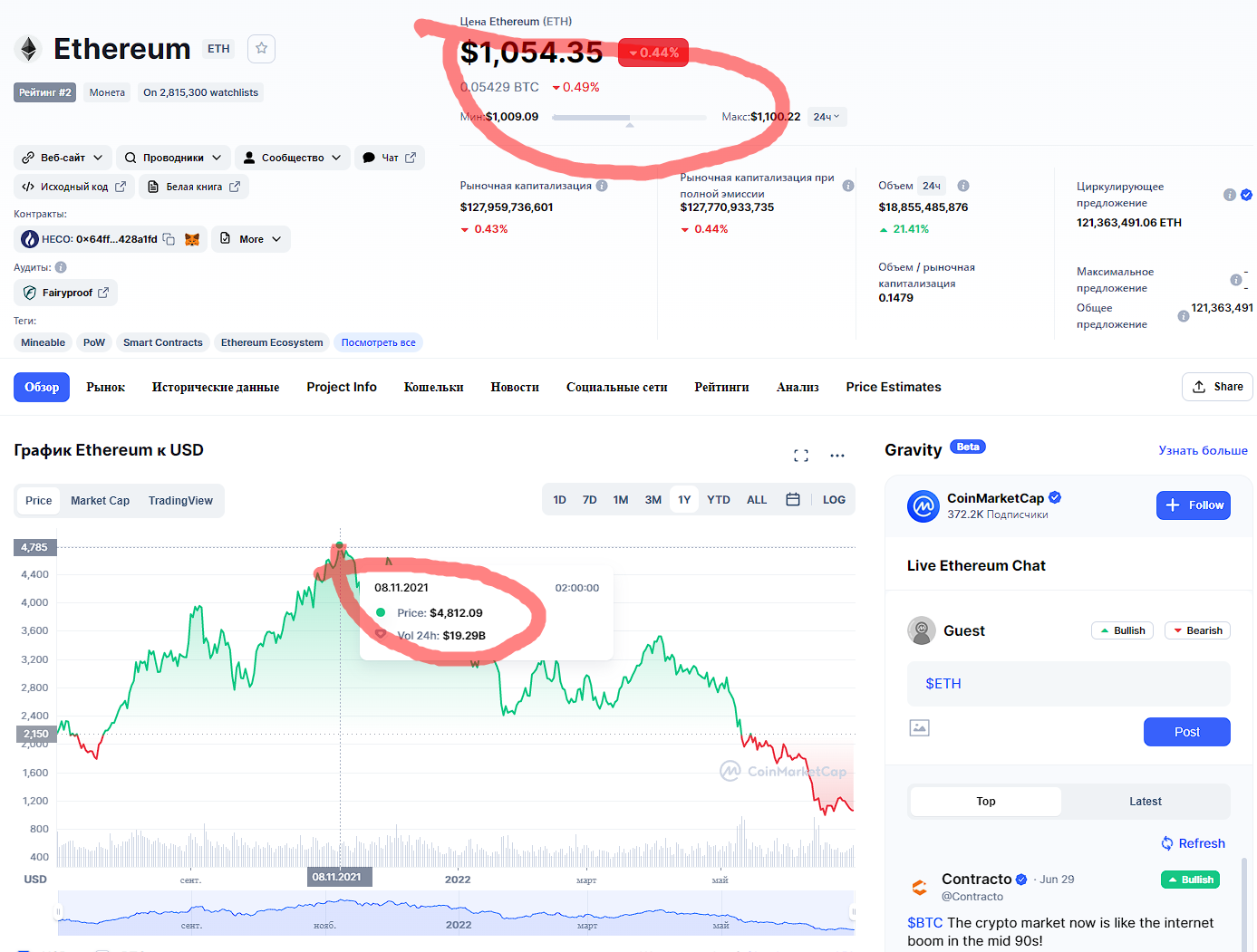Mark sentiment as Bearish

click(x=1197, y=630)
